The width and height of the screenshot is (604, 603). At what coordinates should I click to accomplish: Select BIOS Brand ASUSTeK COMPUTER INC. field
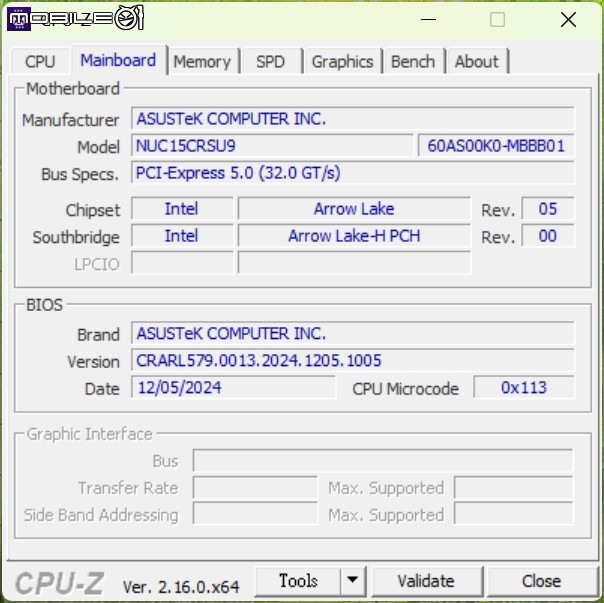[352, 333]
